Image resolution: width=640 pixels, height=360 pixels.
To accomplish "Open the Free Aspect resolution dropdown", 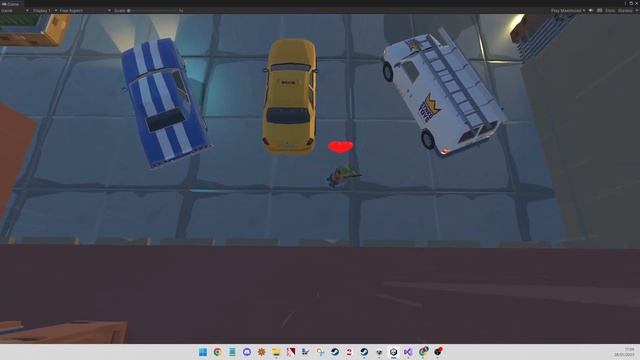I will click(85, 11).
